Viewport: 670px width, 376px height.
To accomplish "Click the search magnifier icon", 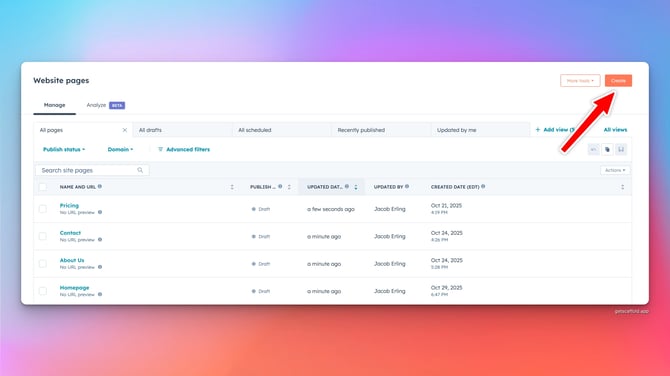I will click(x=140, y=170).
